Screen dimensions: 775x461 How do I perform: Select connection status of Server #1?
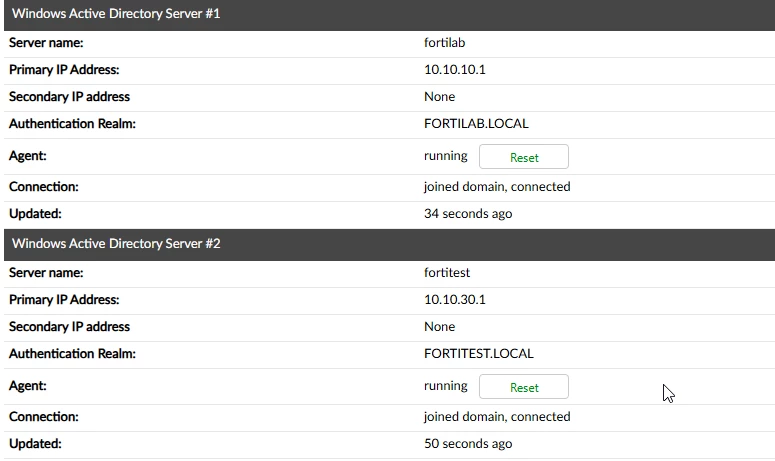pos(497,186)
